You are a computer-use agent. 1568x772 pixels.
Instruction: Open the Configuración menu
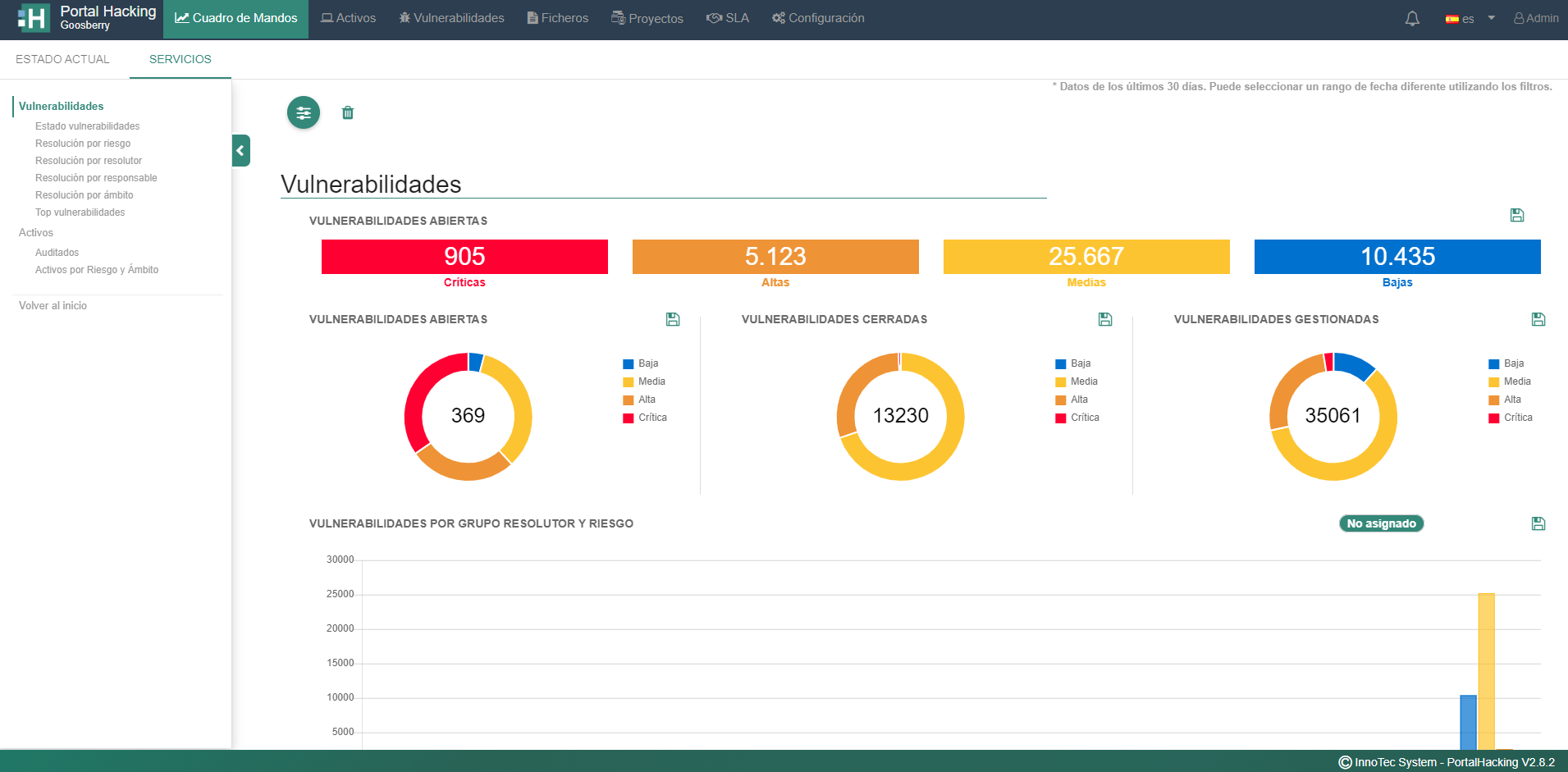point(818,18)
